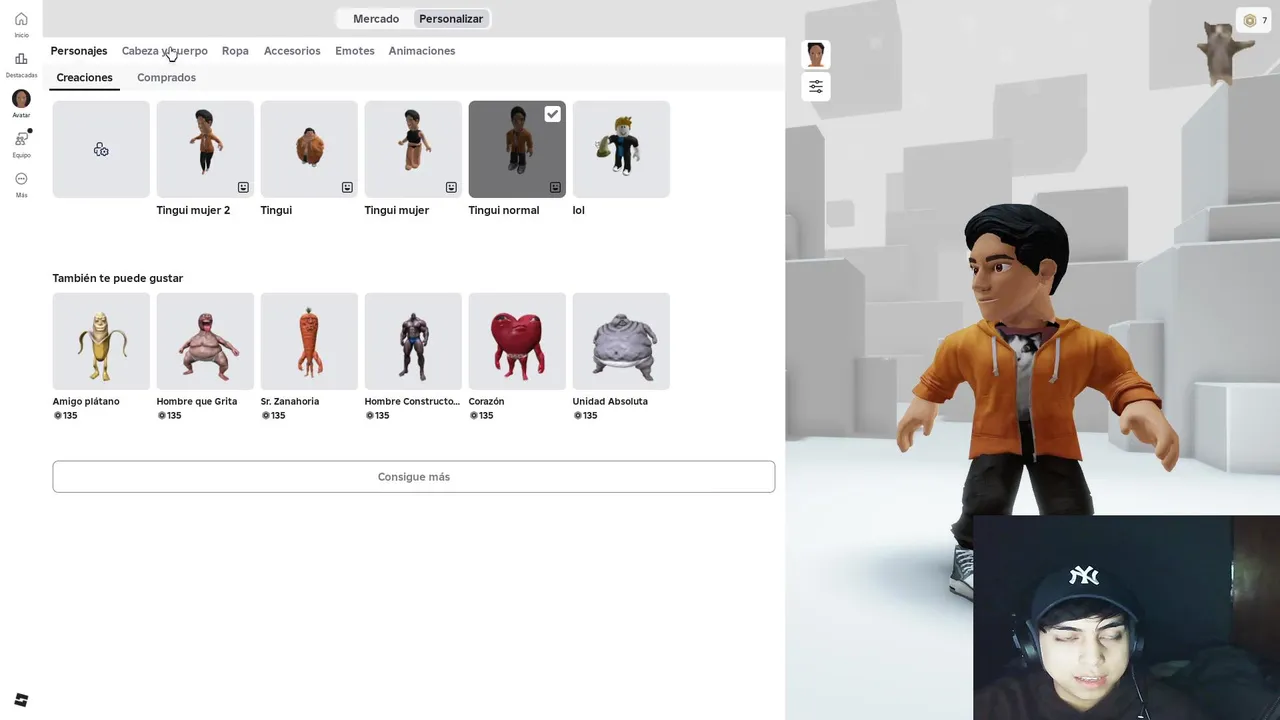Click the outfit badge icon on Tingui mujer 2
The width and height of the screenshot is (1280, 720).
243,187
